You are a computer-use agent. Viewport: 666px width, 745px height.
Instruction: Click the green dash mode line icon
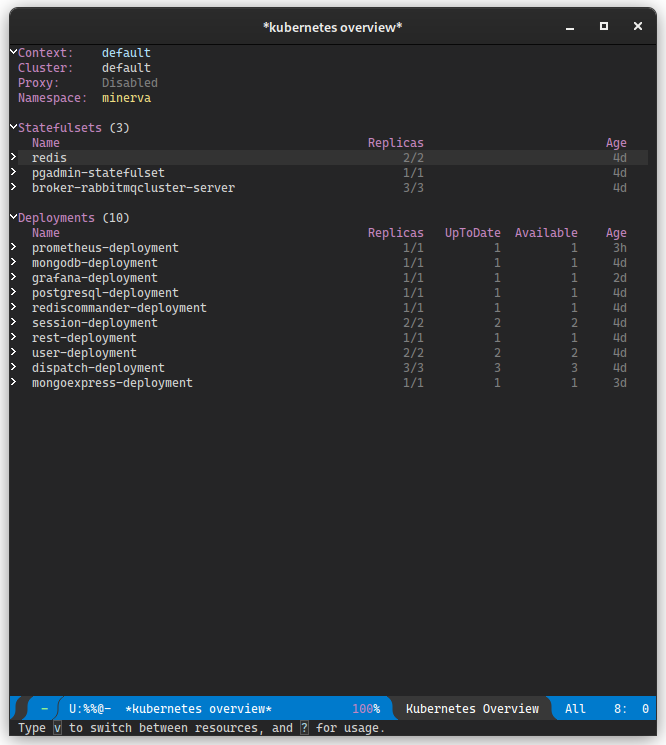click(45, 709)
